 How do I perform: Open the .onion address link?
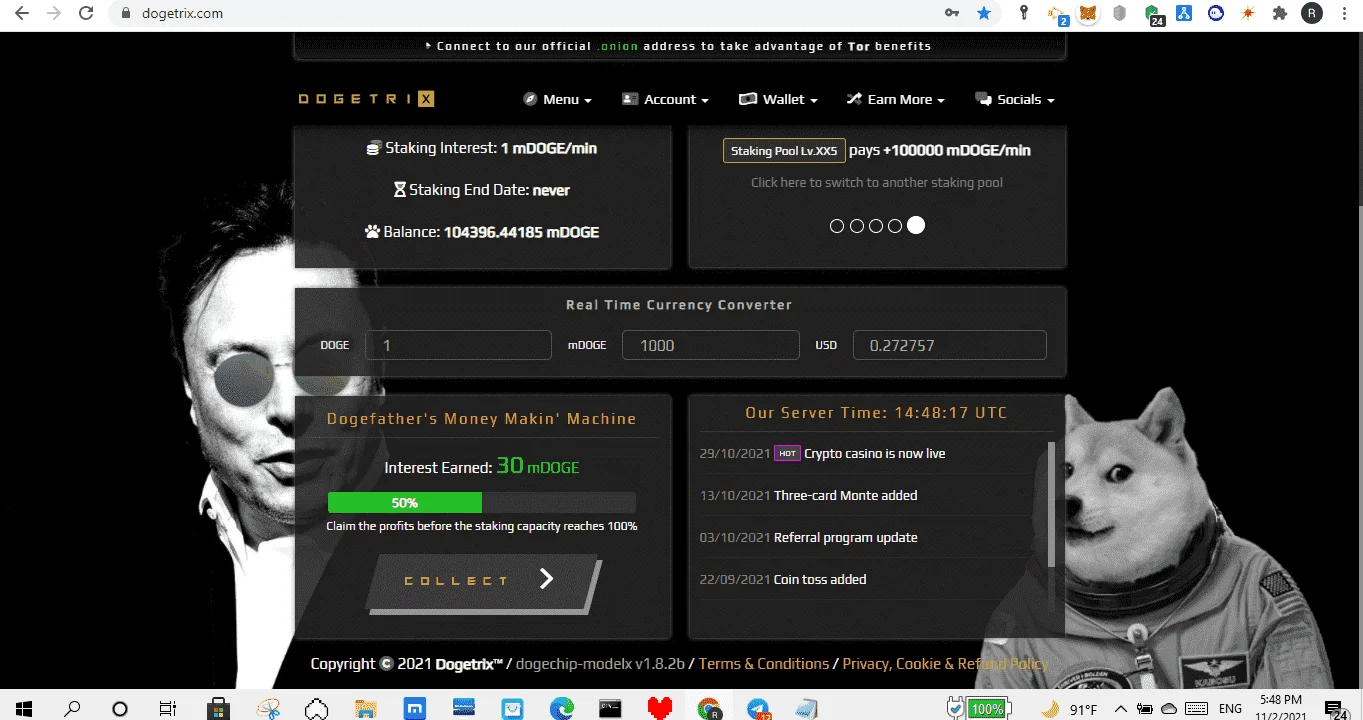tap(618, 46)
